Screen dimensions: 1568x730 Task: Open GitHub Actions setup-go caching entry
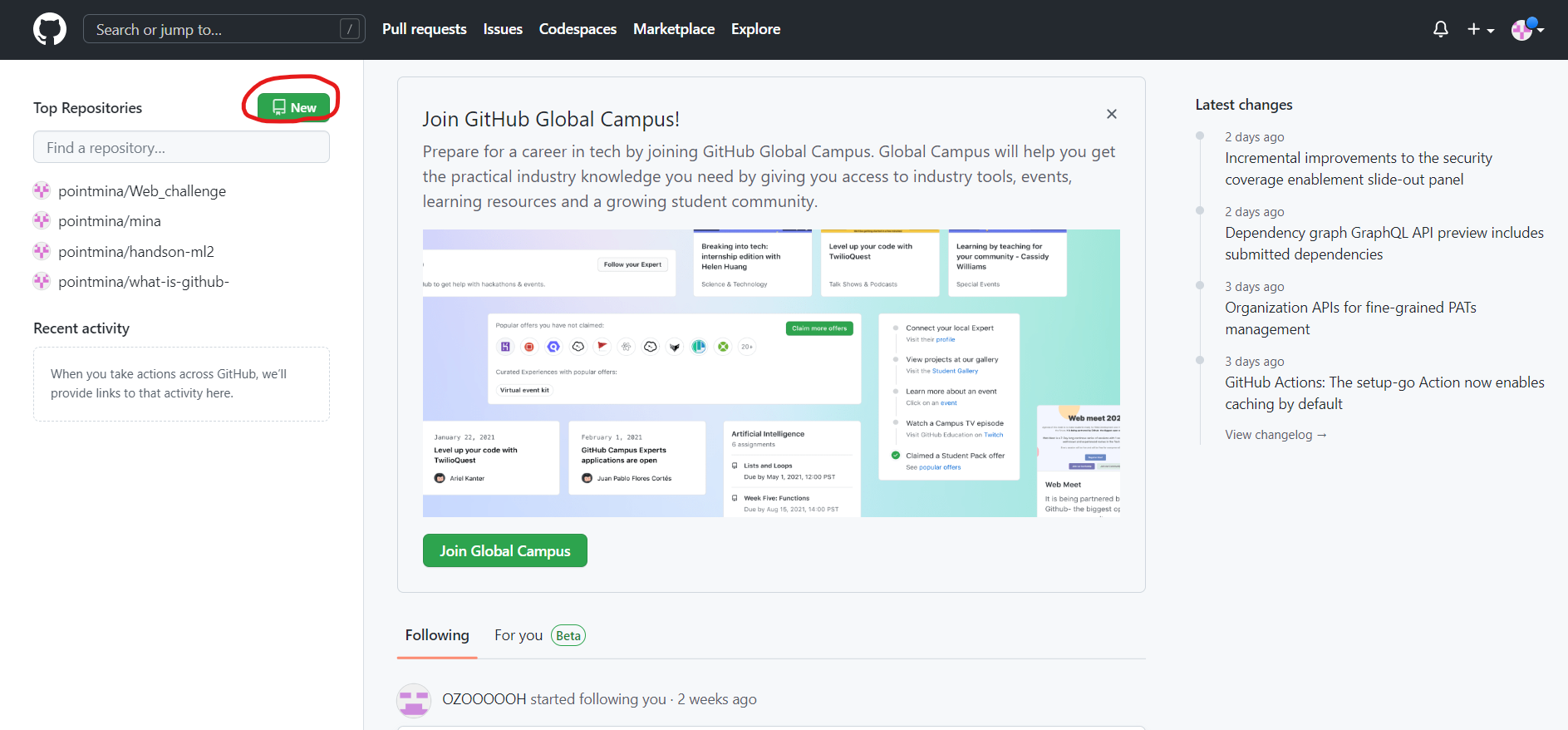tap(1384, 393)
